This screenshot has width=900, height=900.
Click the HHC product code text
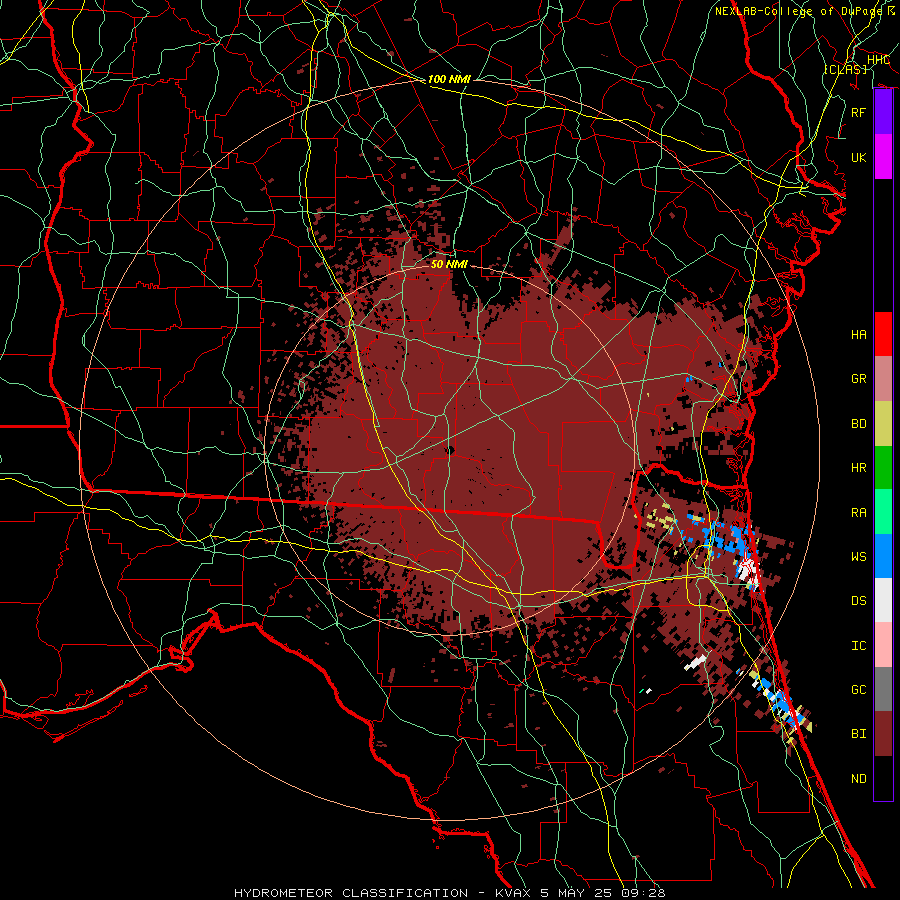pos(878,60)
